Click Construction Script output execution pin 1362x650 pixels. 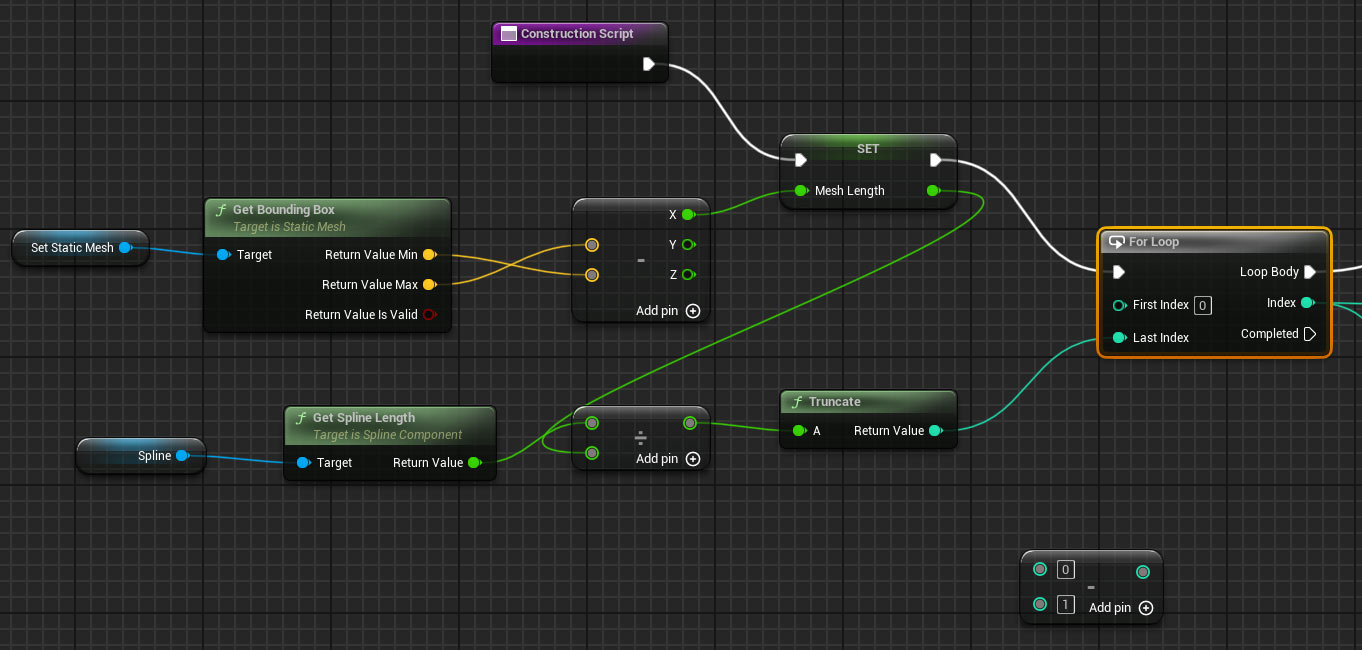649,64
